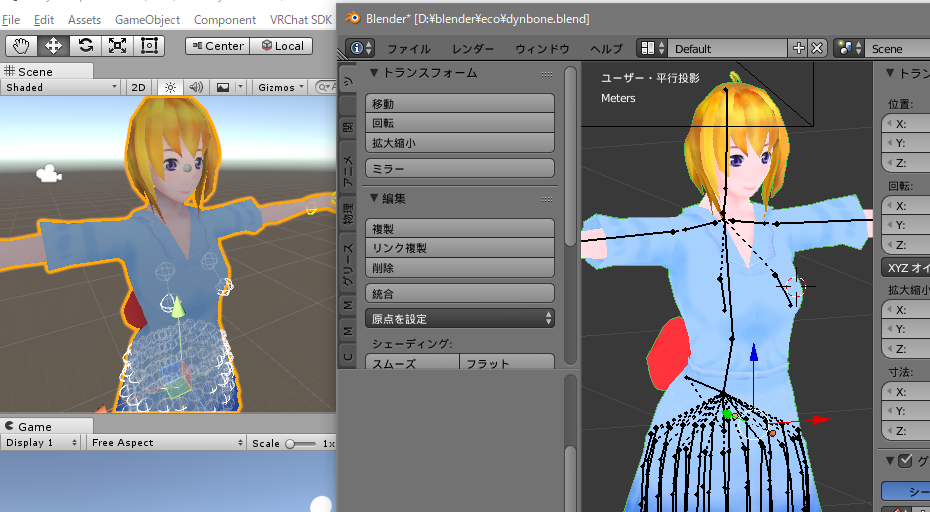930x512 pixels.
Task: Delete screen layout with X button
Action: [x=817, y=48]
